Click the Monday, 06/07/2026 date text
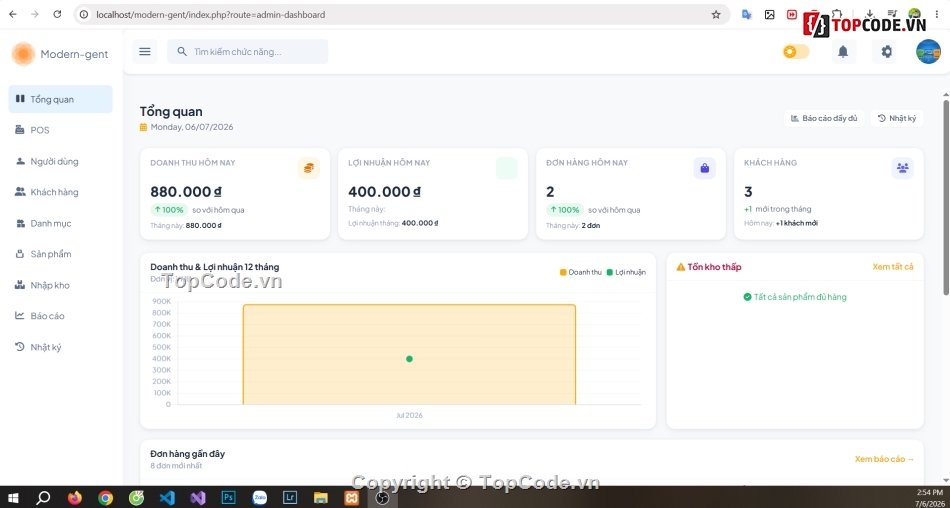This screenshot has width=950, height=508. [191, 127]
